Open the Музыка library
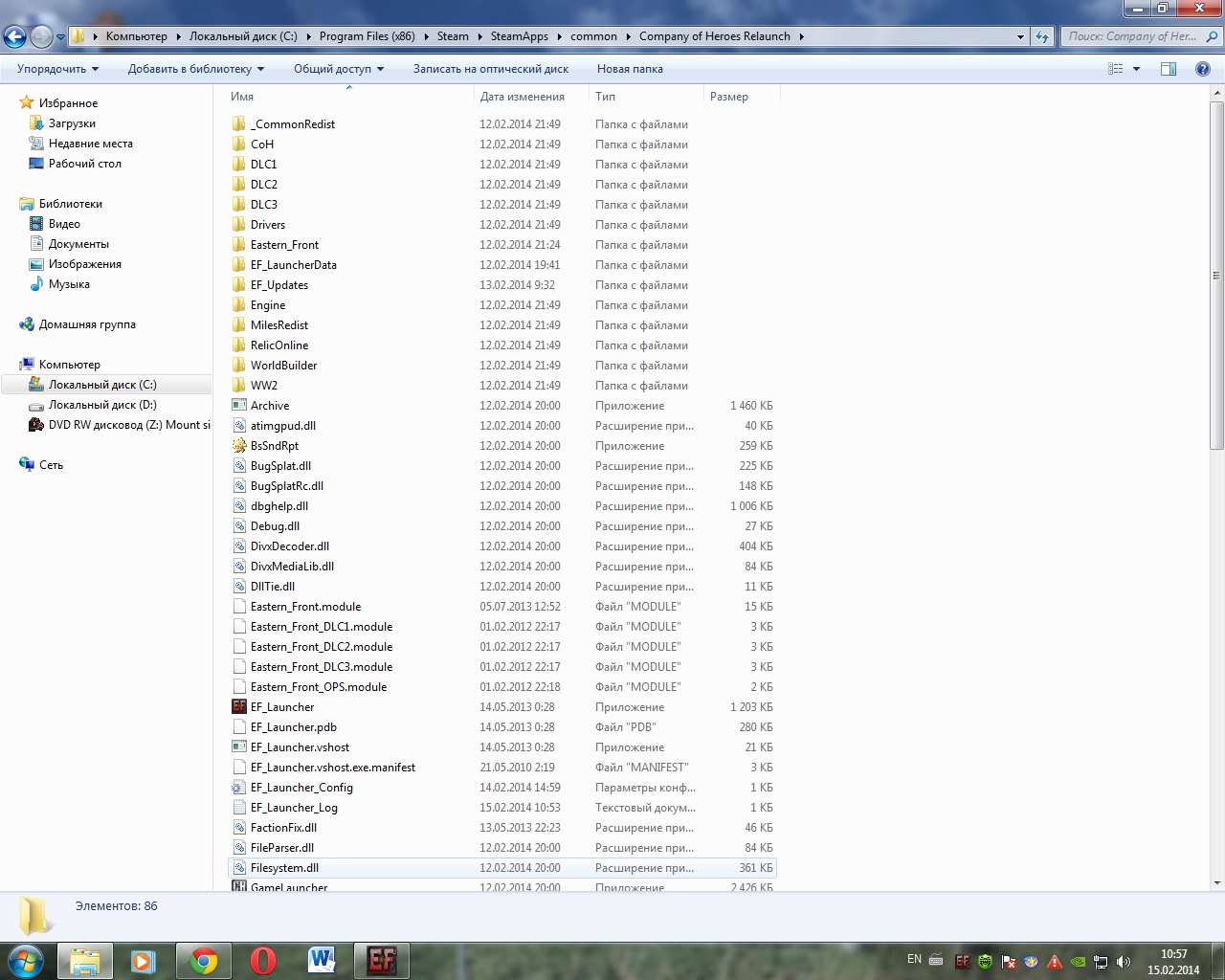 click(69, 284)
